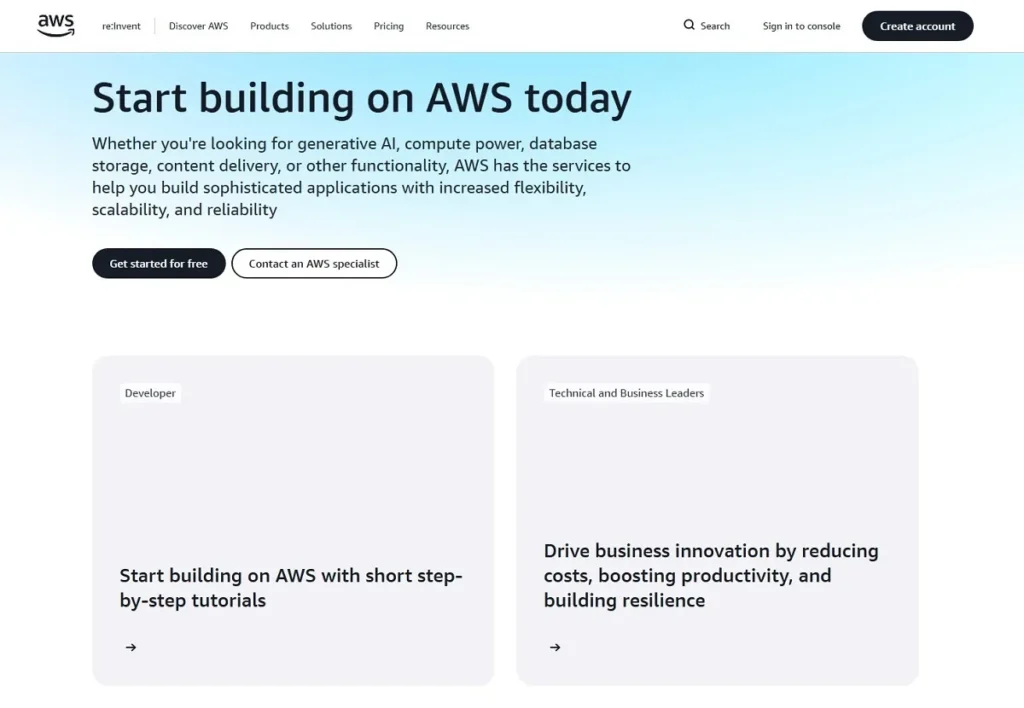Open the Discover AWS menu
This screenshot has height=708, width=1024.
point(198,26)
